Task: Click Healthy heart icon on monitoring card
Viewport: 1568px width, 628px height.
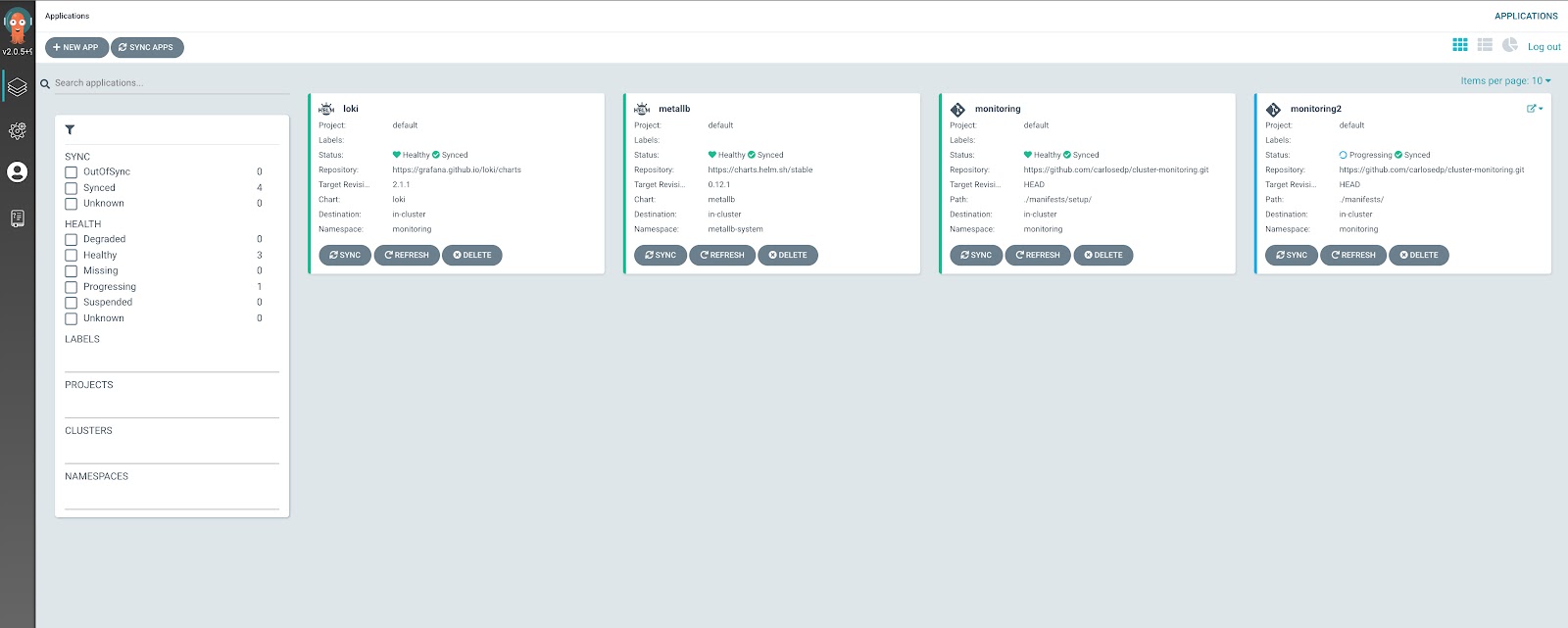Action: click(x=1028, y=155)
